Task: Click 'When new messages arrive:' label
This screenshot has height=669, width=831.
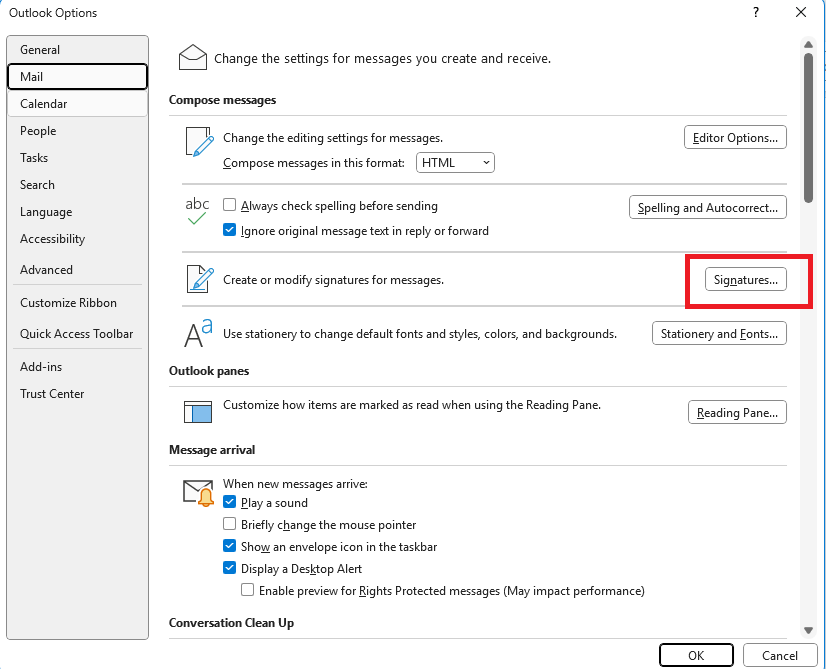Action: [x=295, y=484]
